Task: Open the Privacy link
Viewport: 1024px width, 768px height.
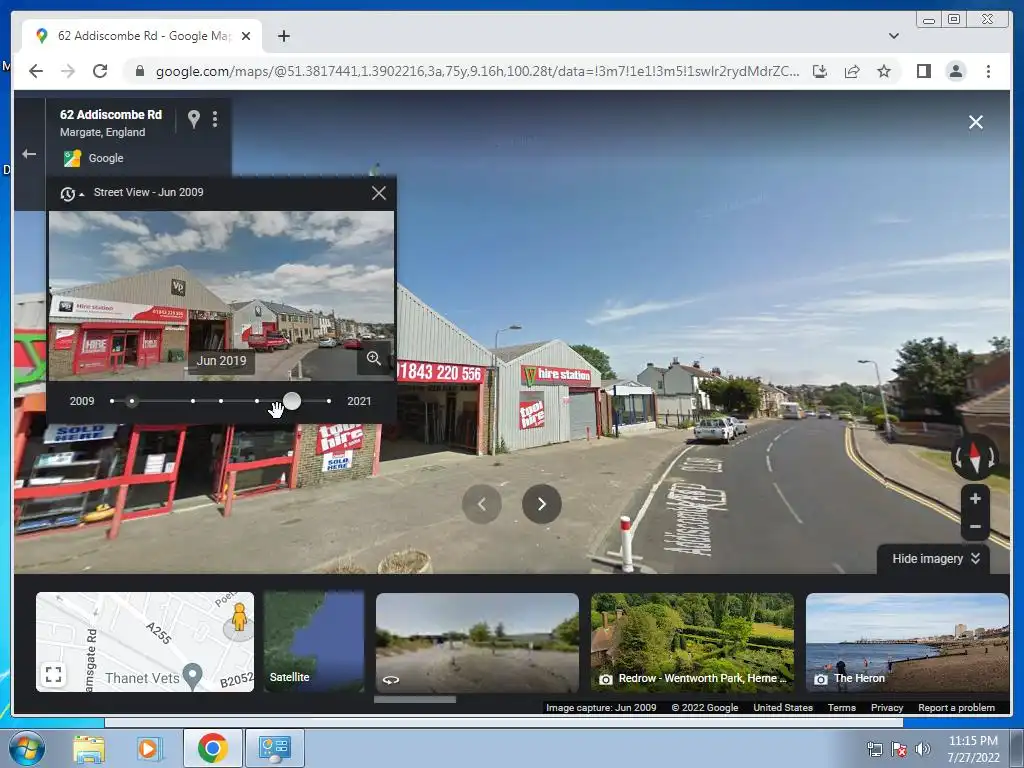Action: pyautogui.click(x=887, y=708)
